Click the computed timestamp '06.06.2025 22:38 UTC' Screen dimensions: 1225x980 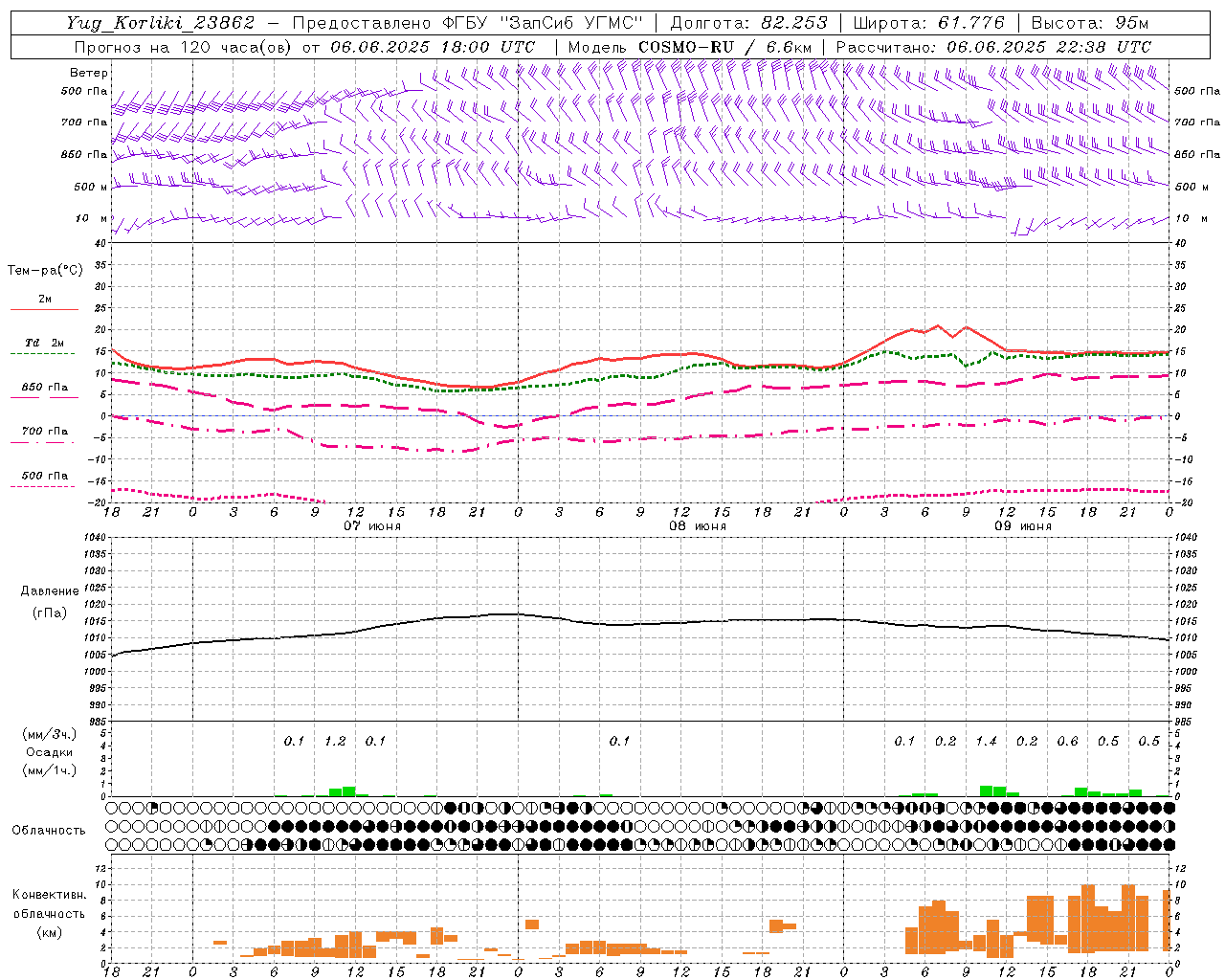coord(1049,47)
